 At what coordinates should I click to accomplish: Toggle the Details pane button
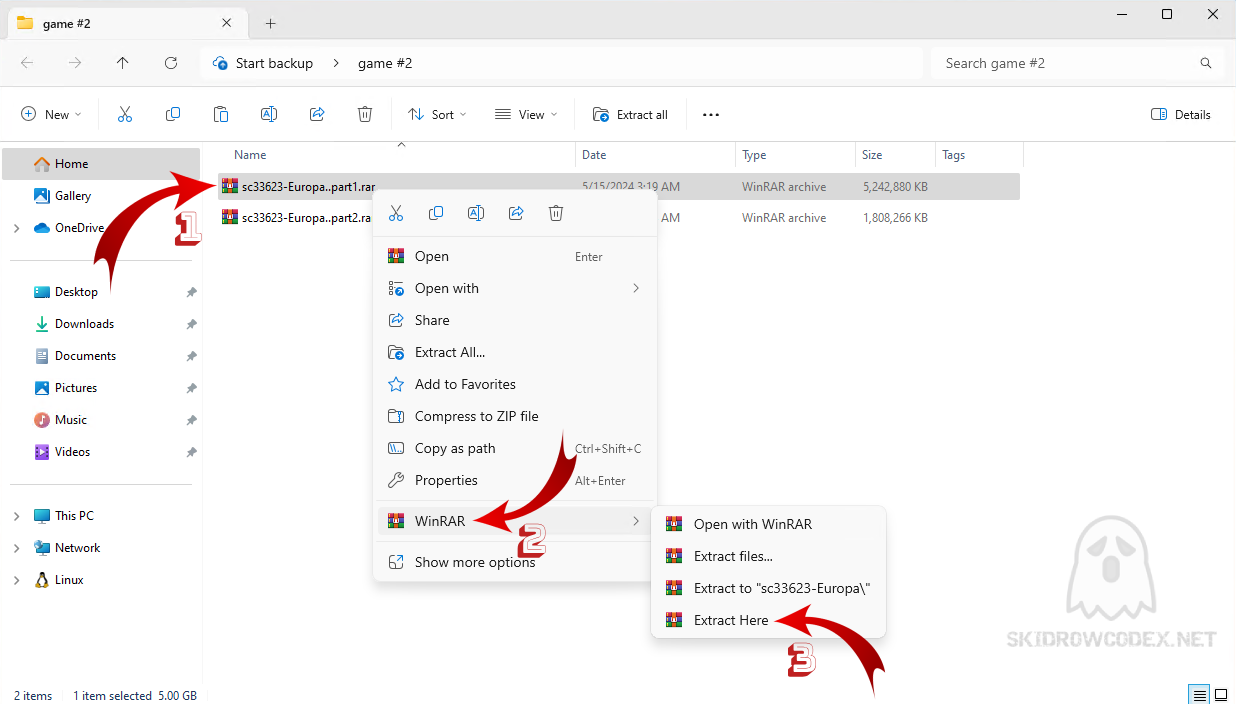pos(1181,114)
